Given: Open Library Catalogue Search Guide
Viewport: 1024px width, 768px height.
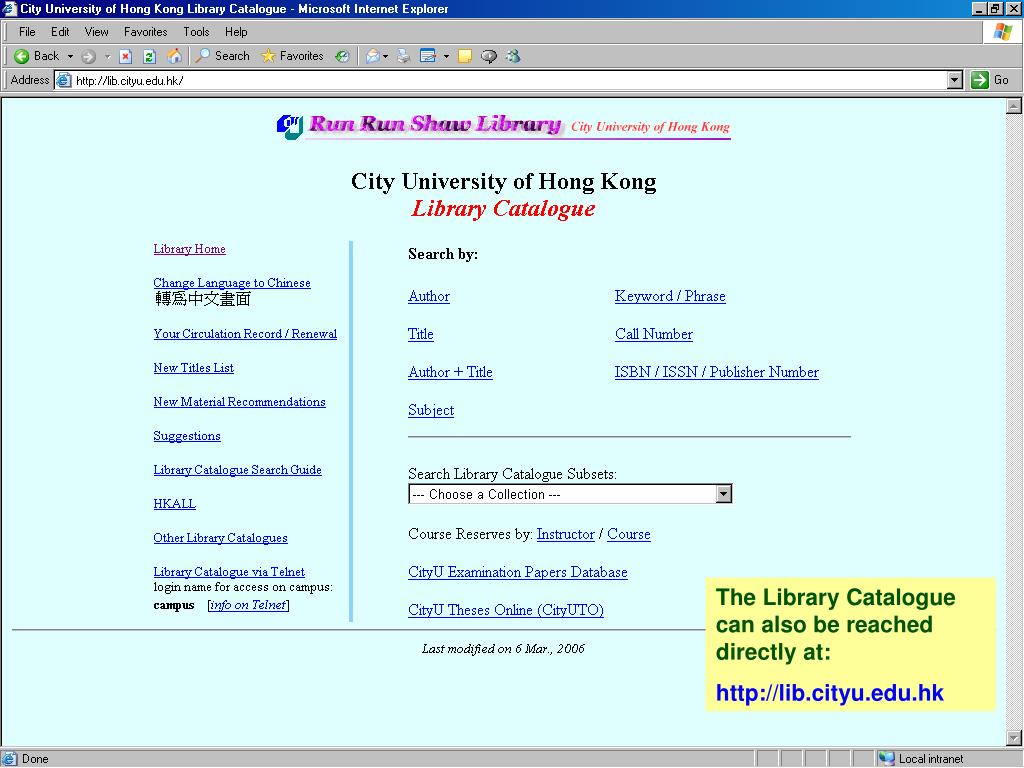Looking at the screenshot, I should (237, 470).
